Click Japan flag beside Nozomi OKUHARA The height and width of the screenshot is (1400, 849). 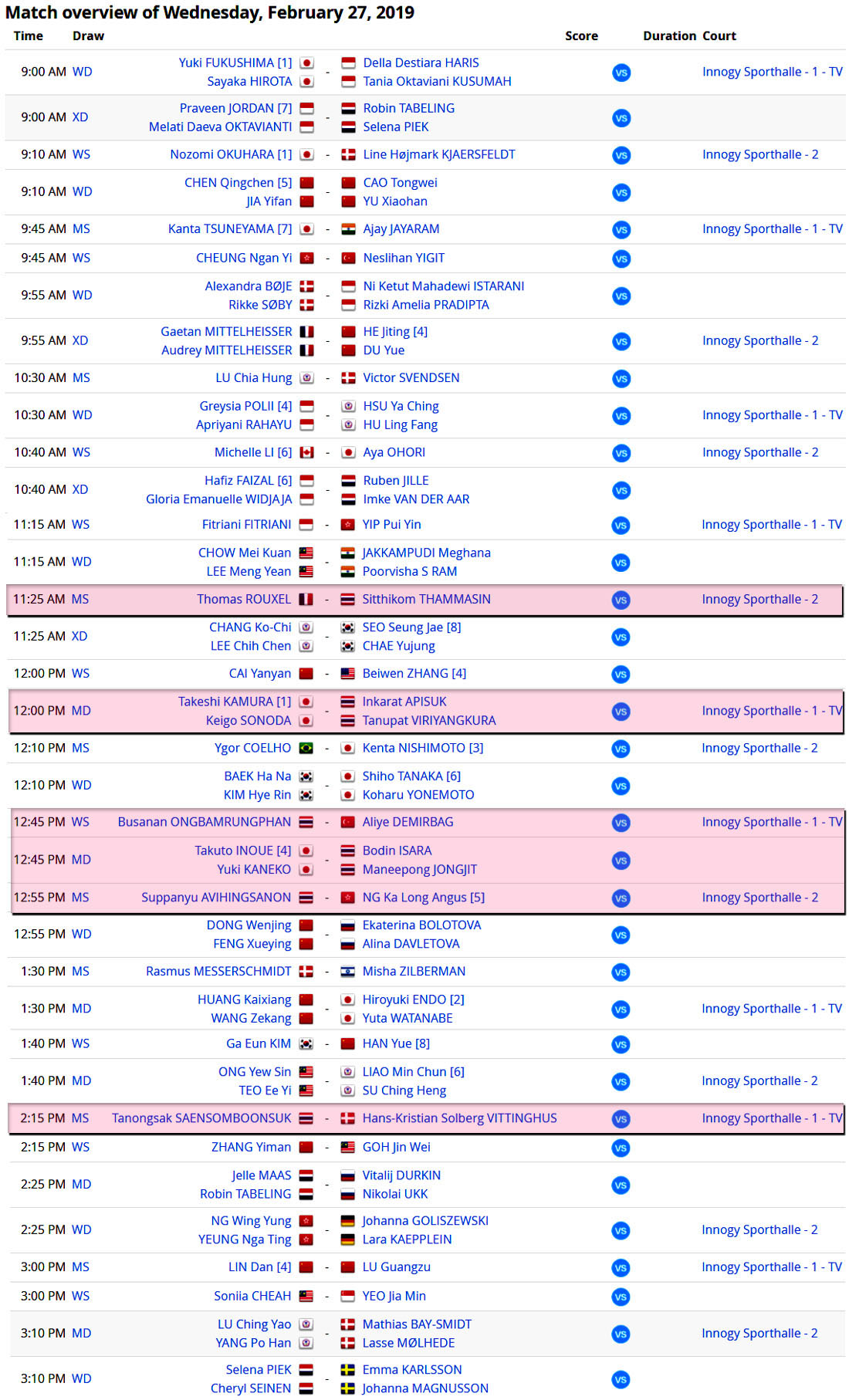tap(306, 154)
